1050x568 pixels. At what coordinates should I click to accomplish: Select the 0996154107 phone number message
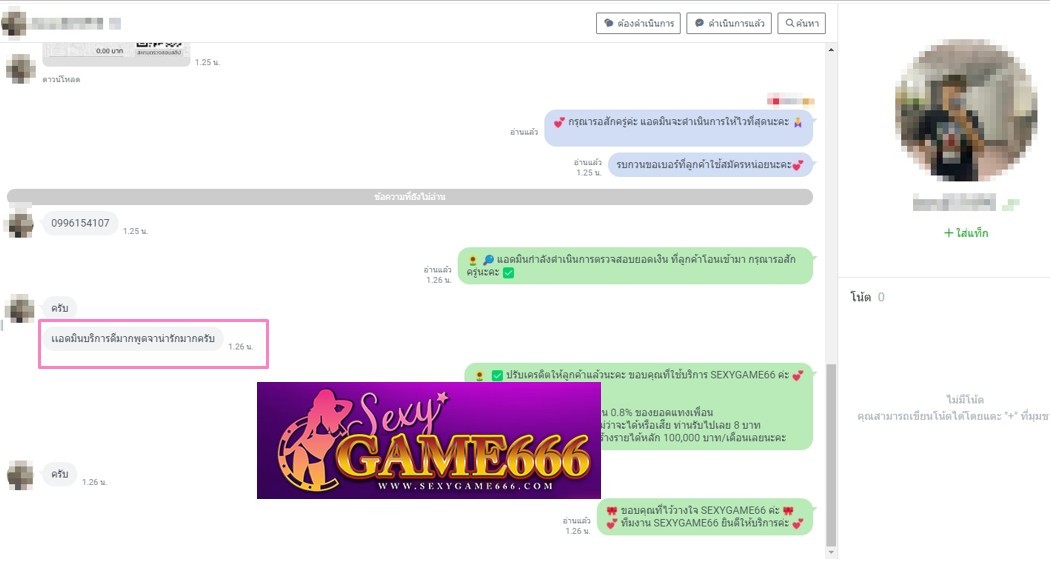click(x=80, y=223)
